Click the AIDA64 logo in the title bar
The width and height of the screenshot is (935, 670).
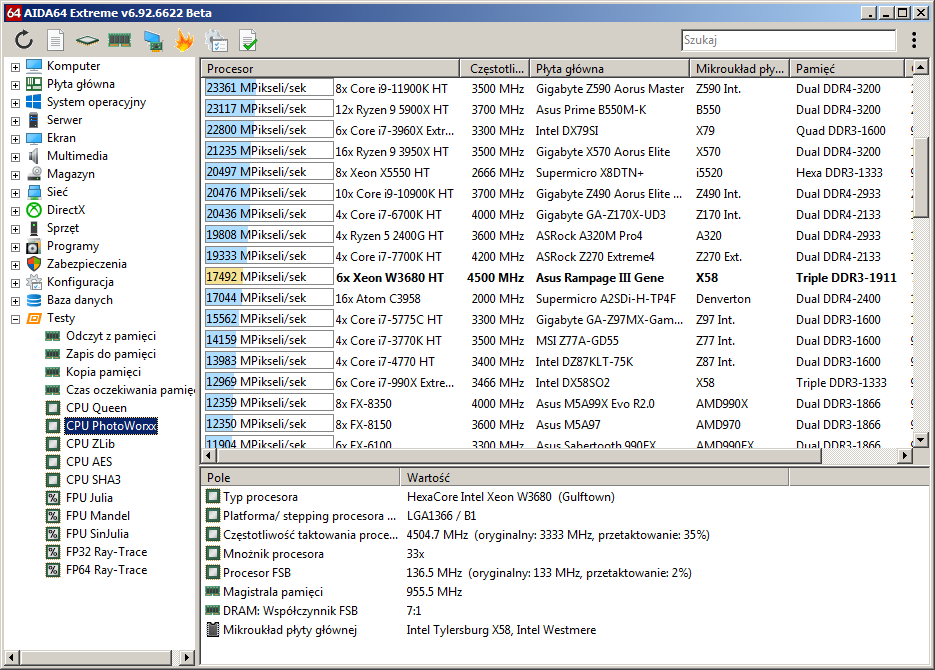tap(12, 12)
